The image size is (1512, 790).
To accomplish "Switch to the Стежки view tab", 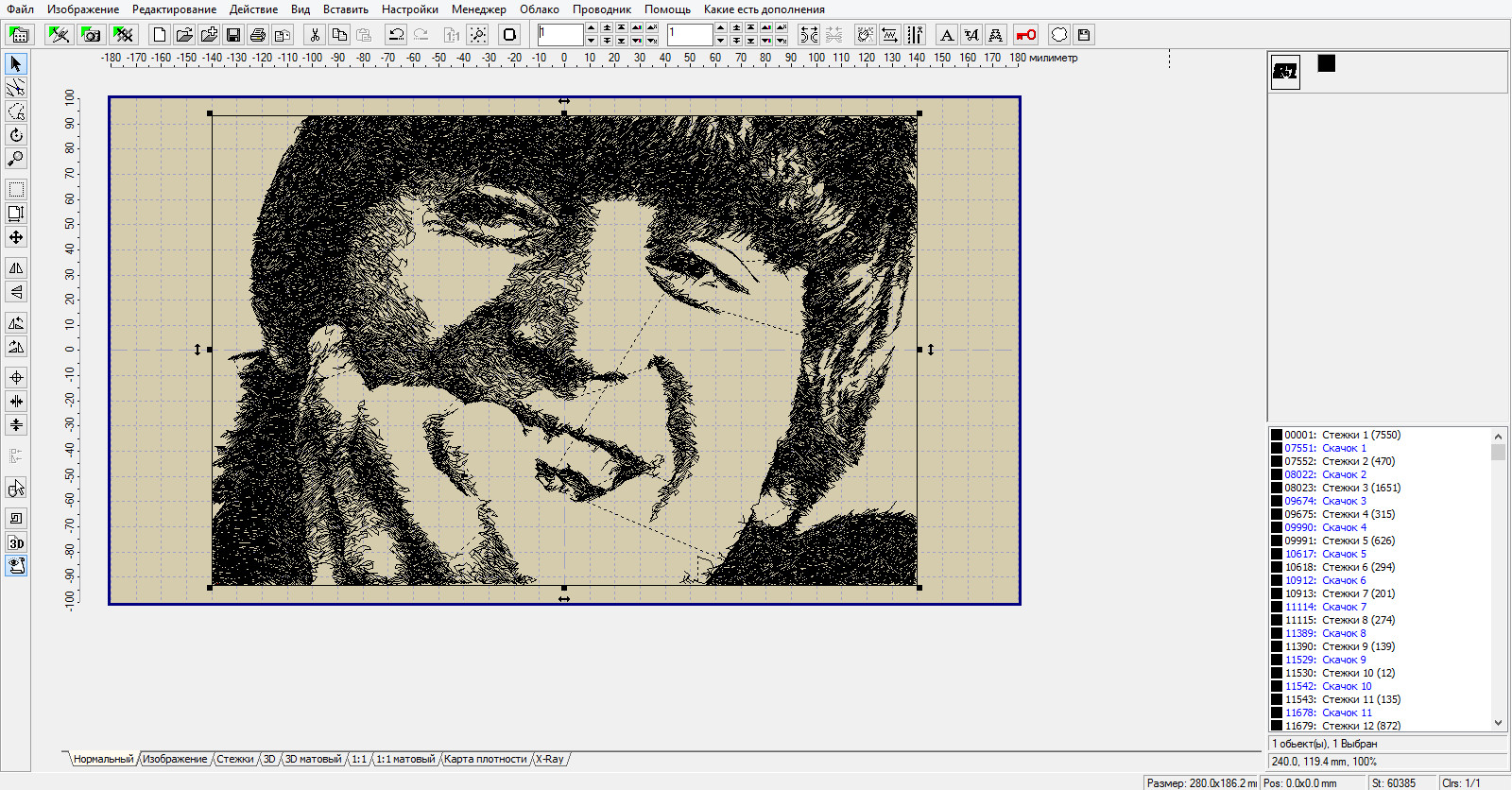I will pos(234,759).
